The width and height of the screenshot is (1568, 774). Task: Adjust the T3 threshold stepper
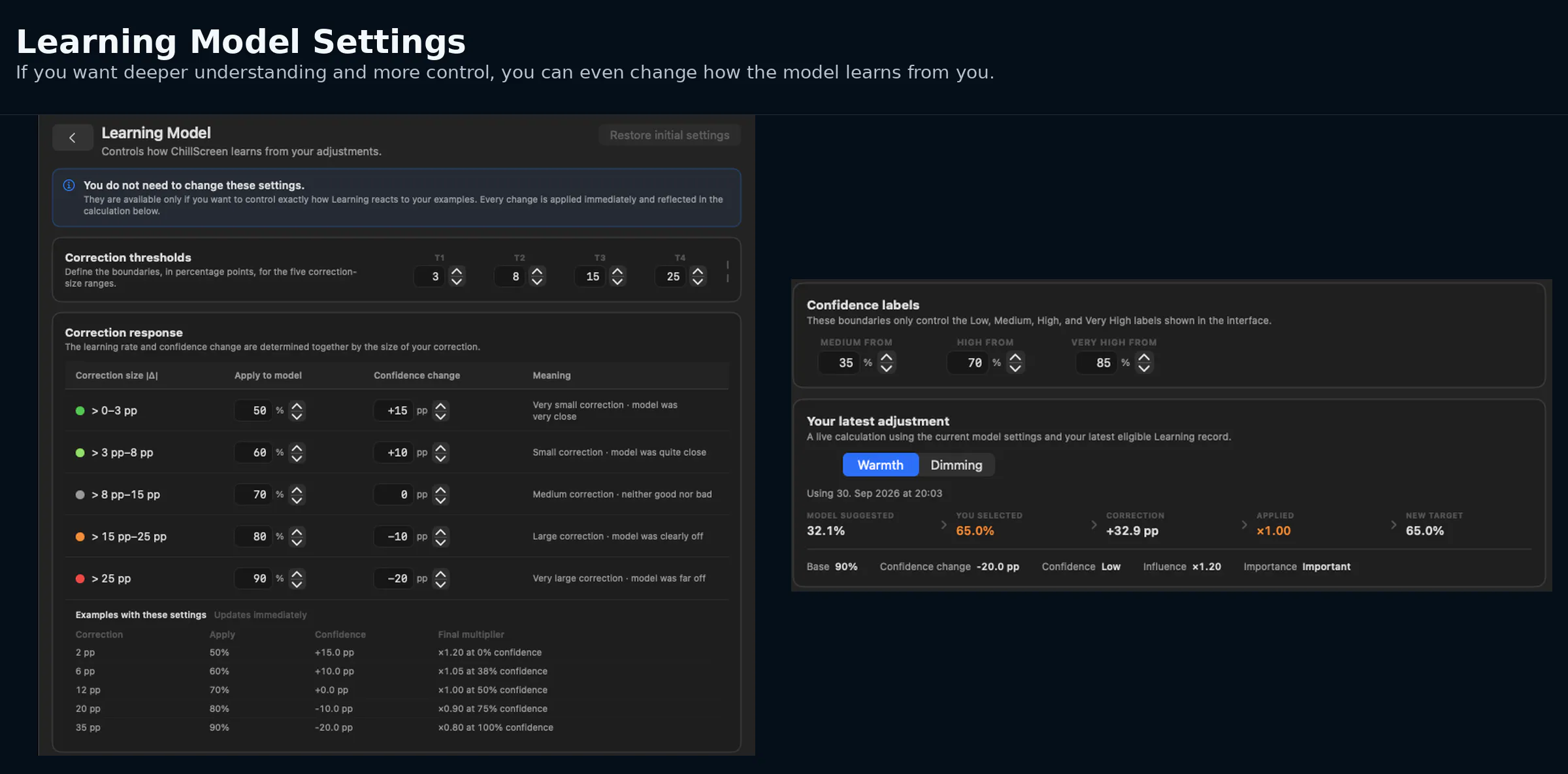point(617,277)
